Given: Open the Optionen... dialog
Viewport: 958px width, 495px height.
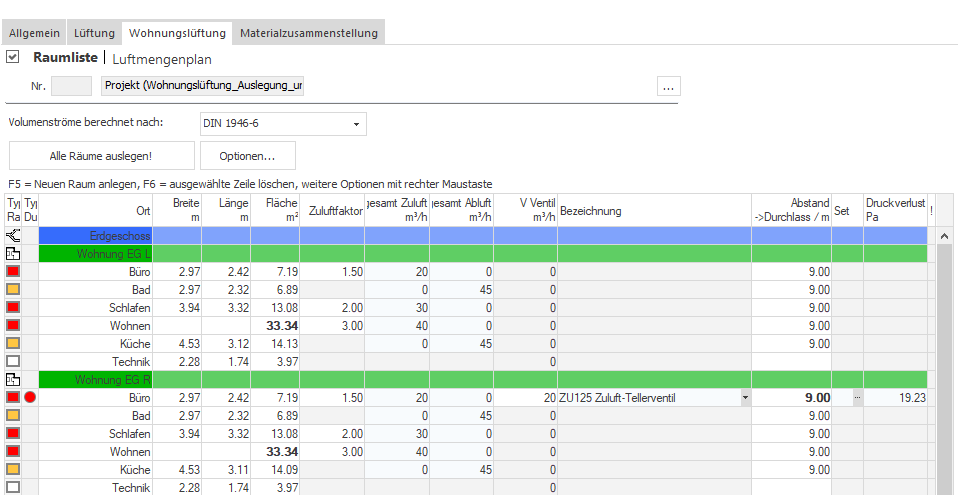Looking at the screenshot, I should pos(247,156).
